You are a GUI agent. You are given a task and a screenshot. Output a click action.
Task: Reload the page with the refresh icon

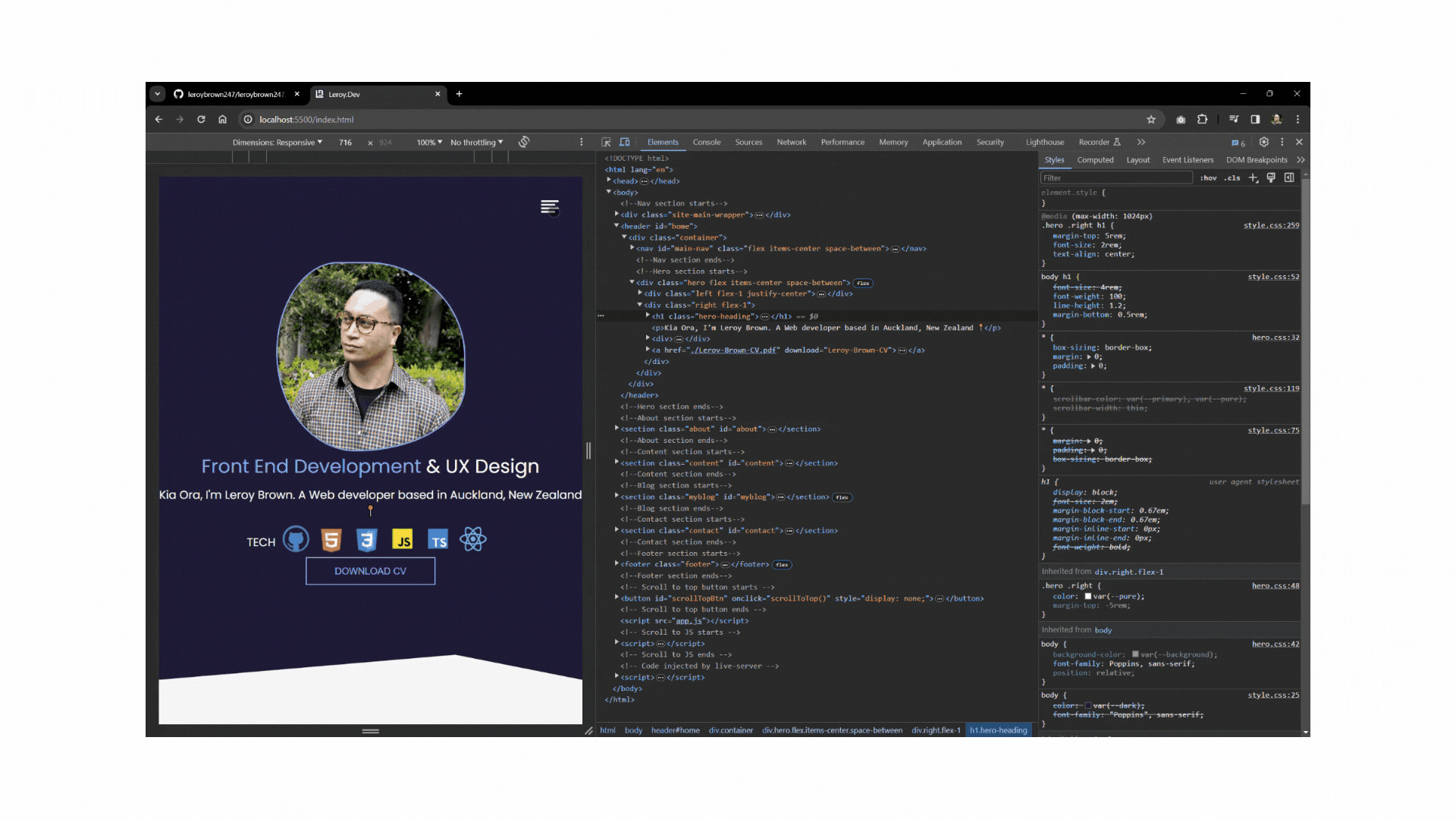point(201,119)
